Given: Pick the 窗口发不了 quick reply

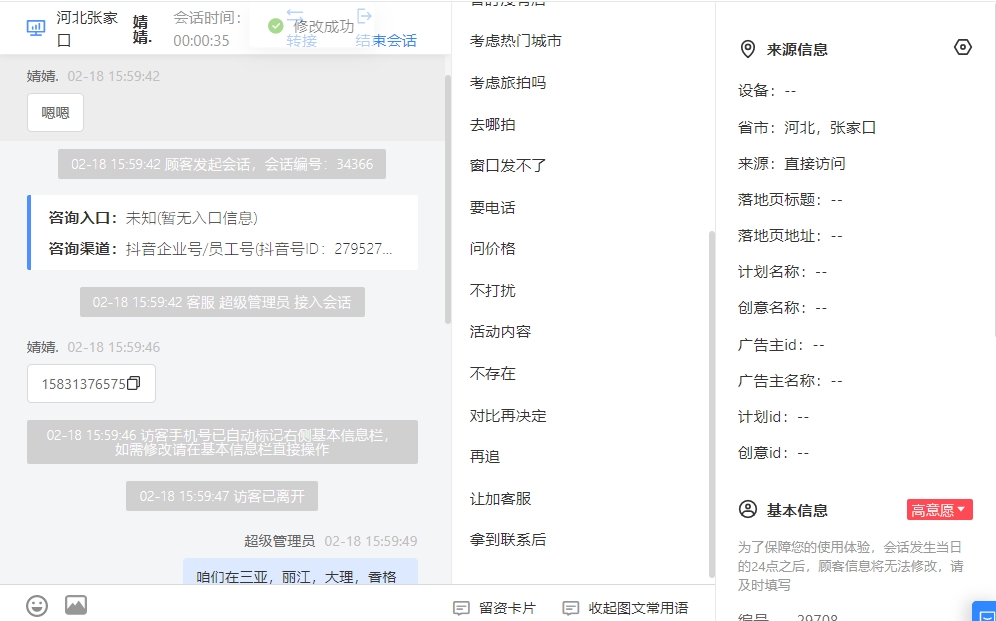Looking at the screenshot, I should point(508,166).
